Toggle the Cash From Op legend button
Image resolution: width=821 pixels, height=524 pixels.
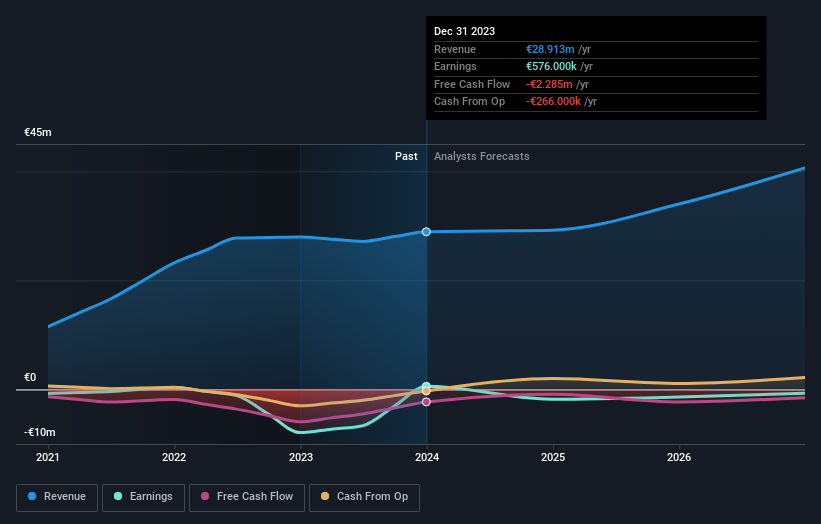coord(364,497)
